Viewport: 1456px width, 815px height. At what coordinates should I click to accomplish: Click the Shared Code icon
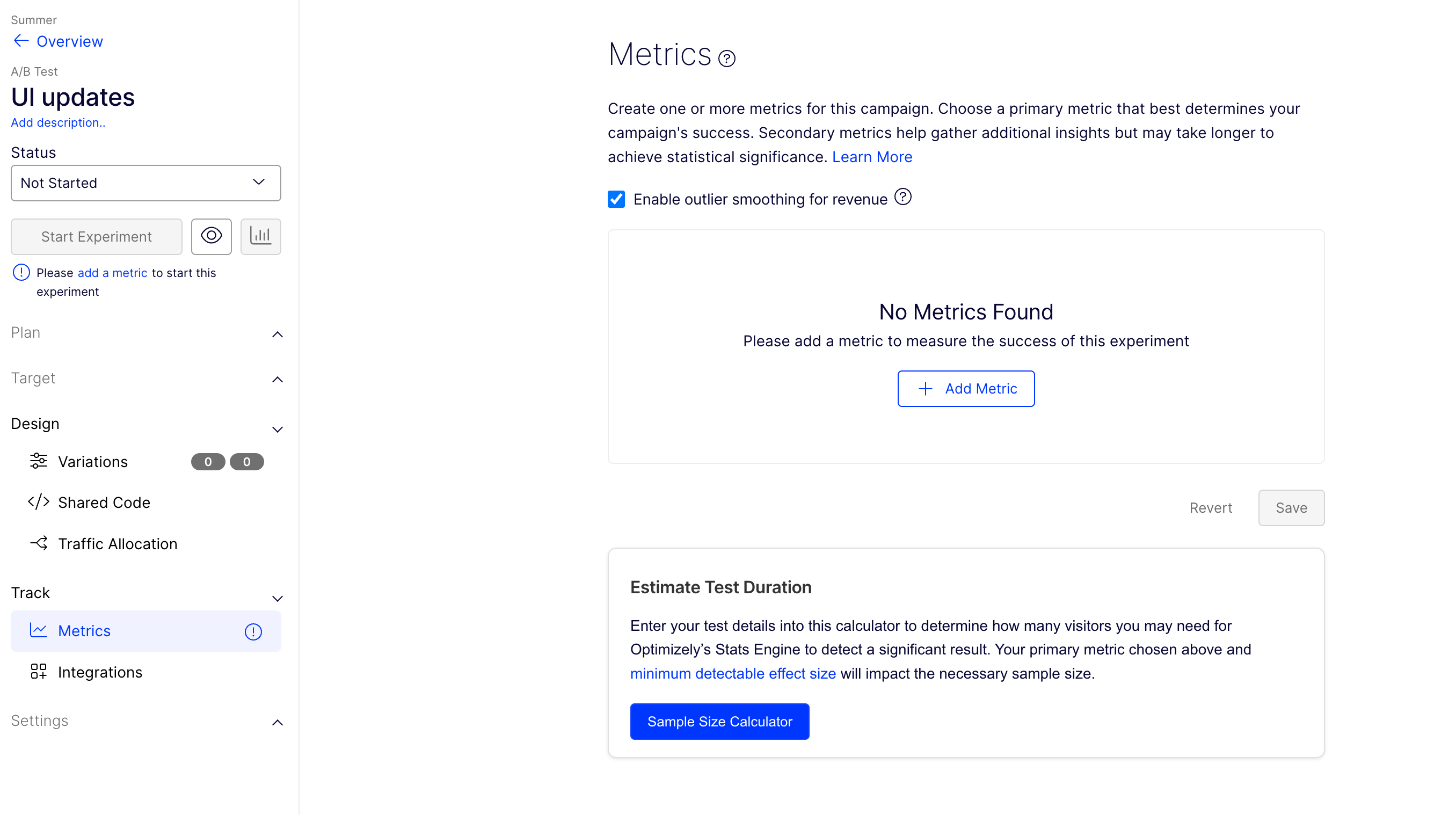coord(39,502)
